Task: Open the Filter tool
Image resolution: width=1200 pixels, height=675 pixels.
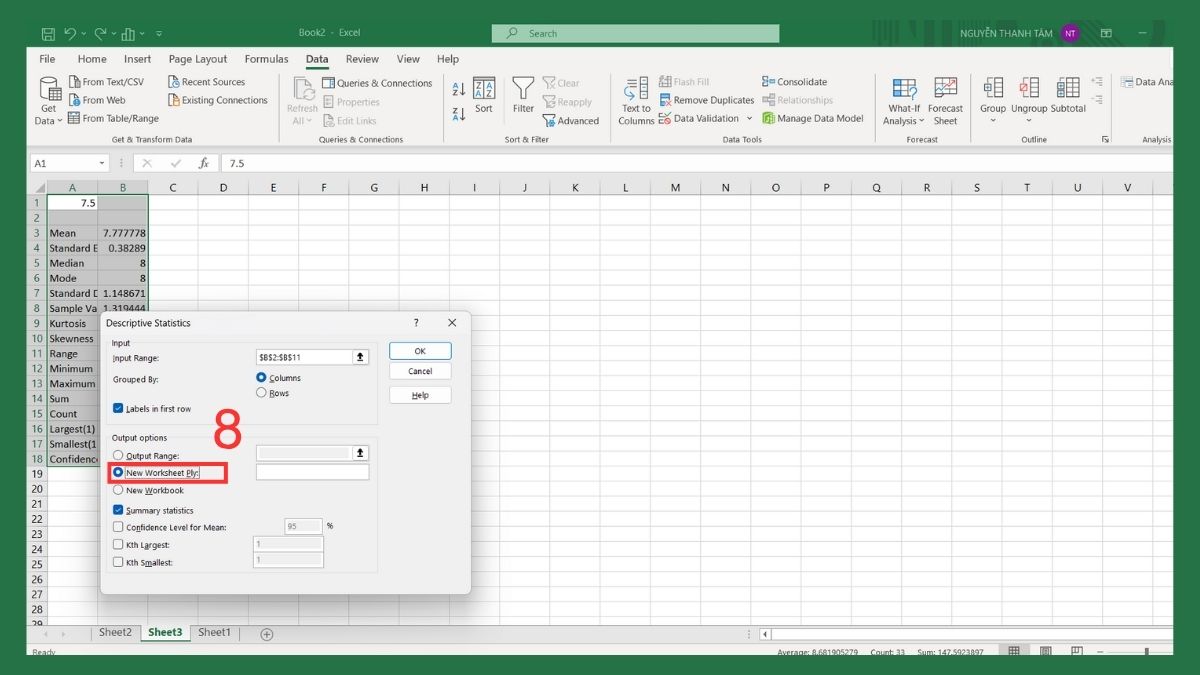Action: pos(523,97)
